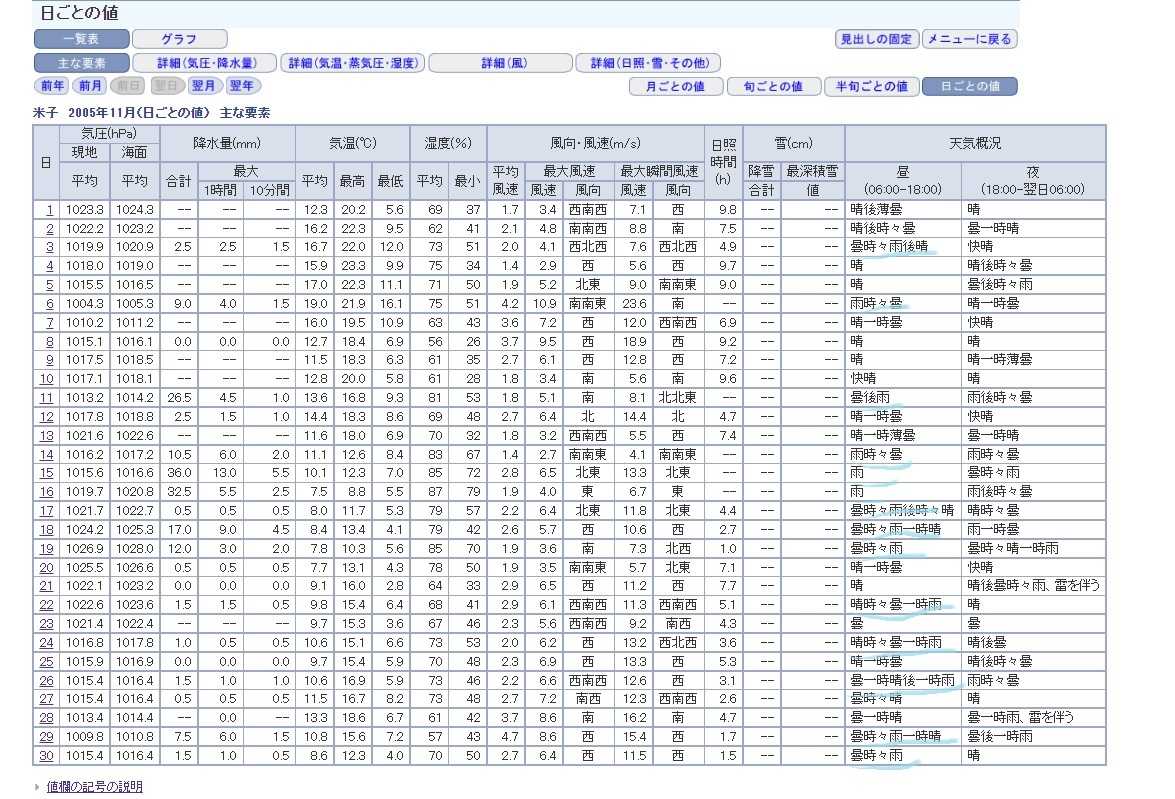Open the day 14 link

coord(46,454)
